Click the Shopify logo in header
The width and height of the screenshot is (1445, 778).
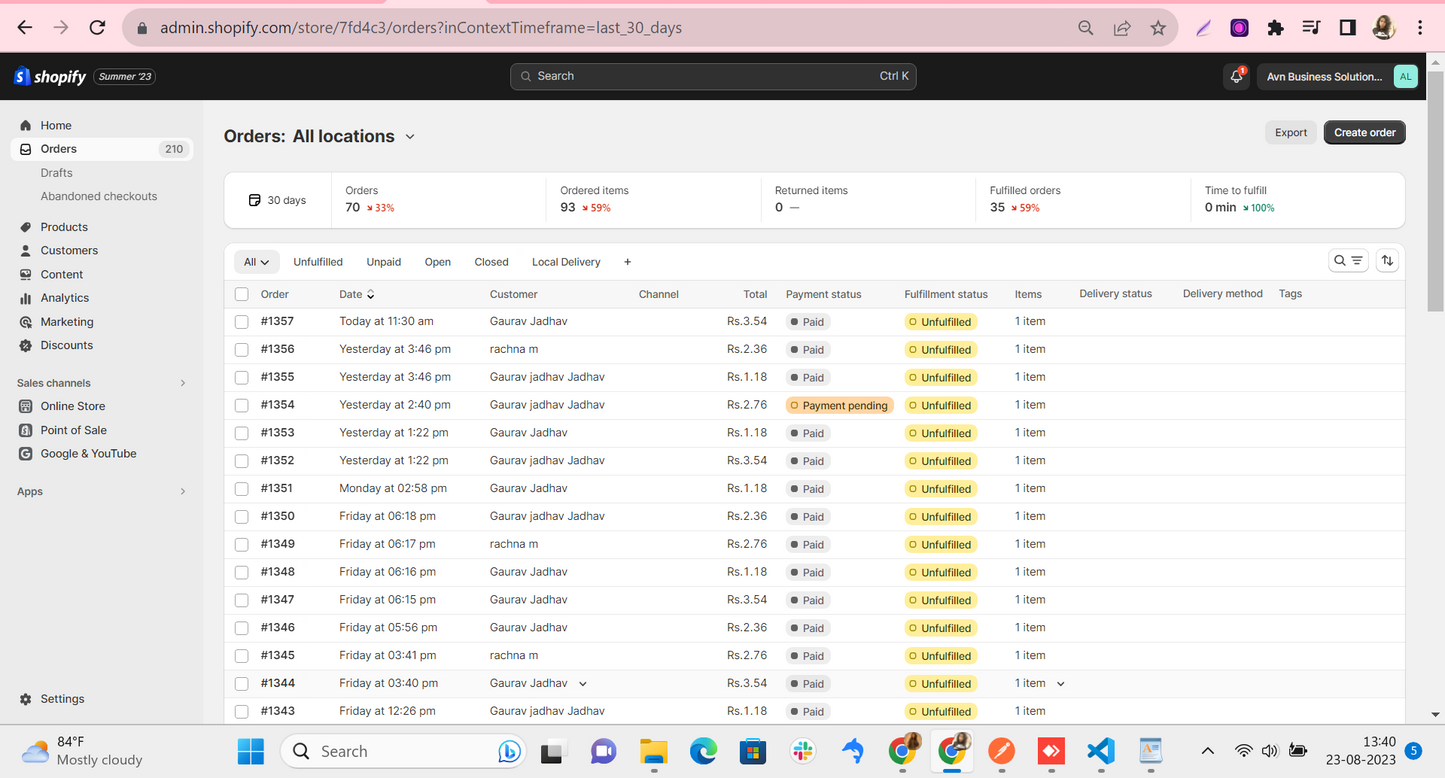point(50,76)
